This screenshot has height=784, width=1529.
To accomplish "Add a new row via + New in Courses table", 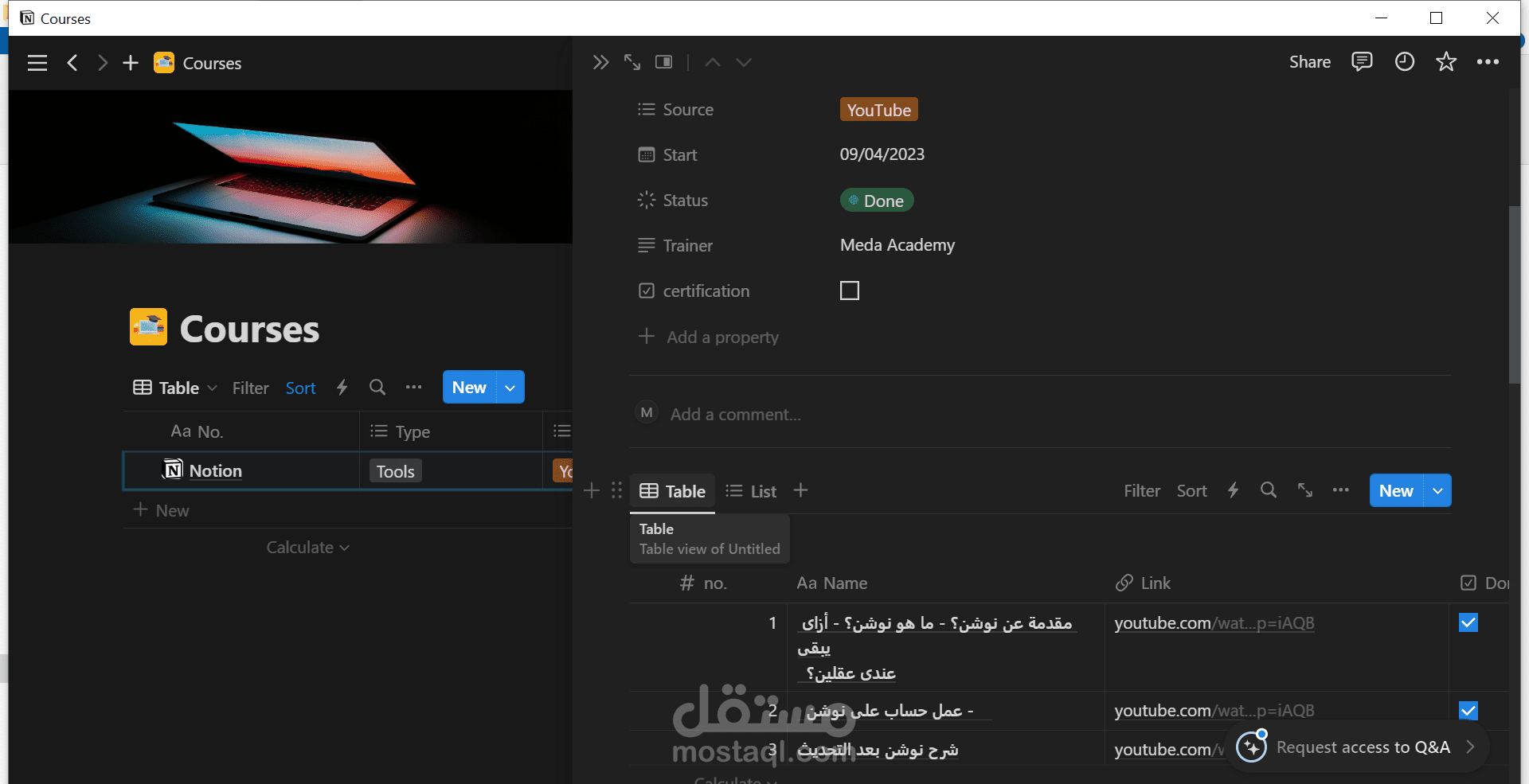I will pos(162,510).
